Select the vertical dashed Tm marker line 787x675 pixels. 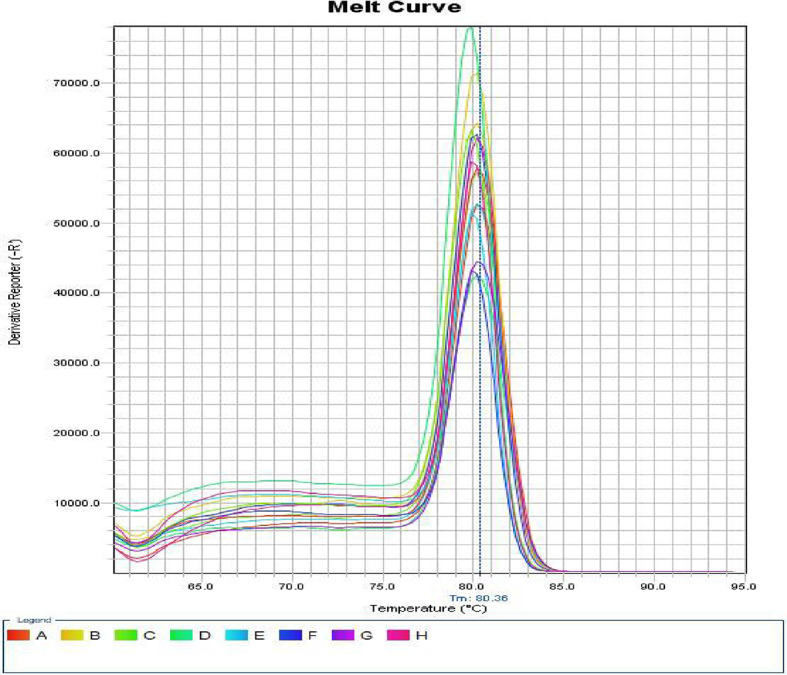[480, 300]
